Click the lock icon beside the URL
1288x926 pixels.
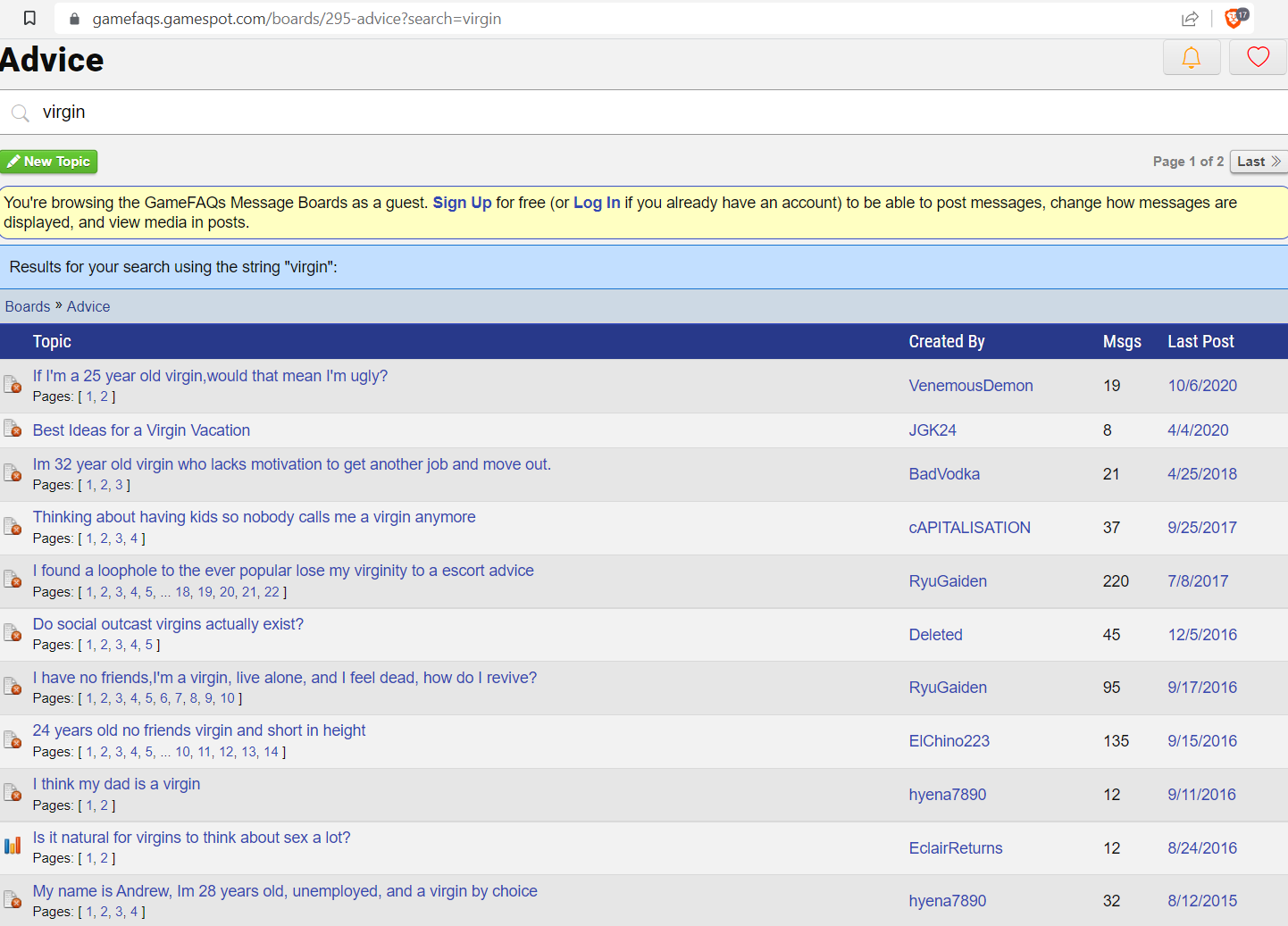75,19
